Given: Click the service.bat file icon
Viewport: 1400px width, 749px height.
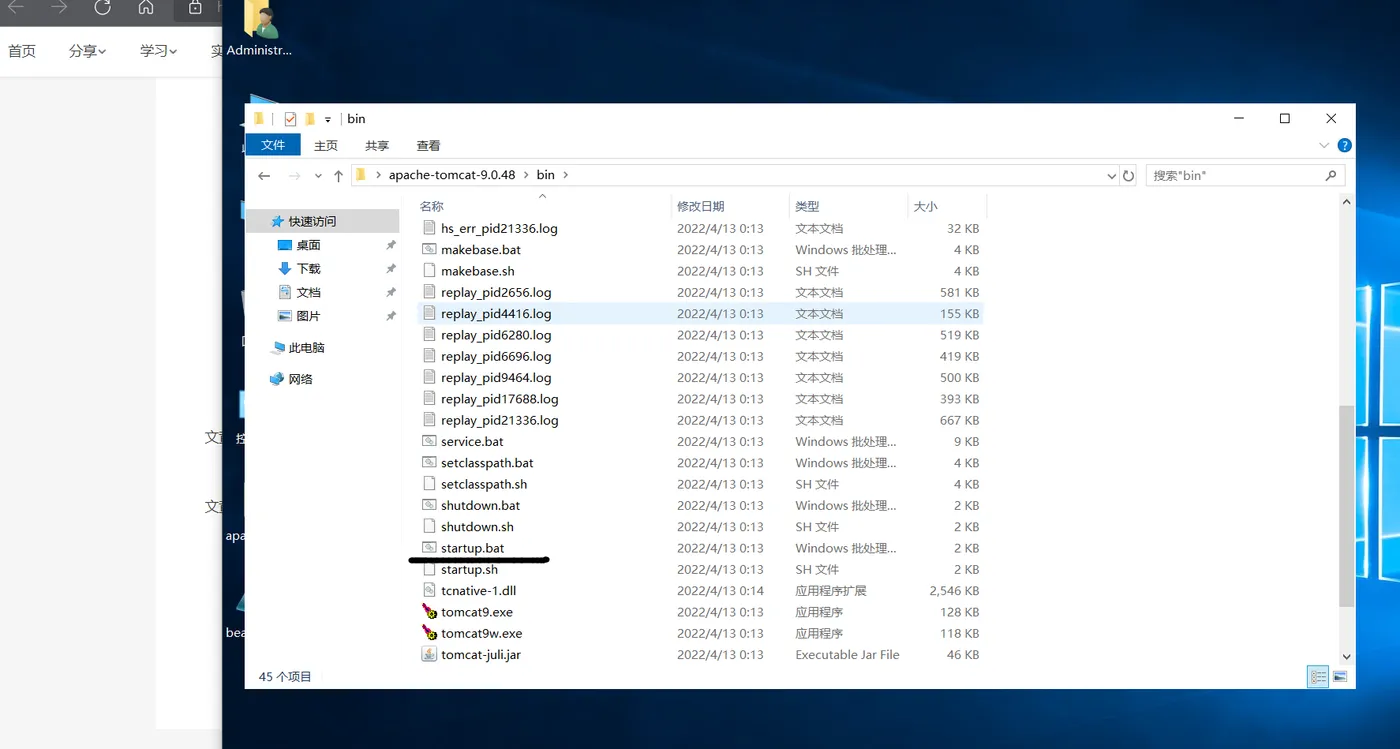Looking at the screenshot, I should coord(429,441).
